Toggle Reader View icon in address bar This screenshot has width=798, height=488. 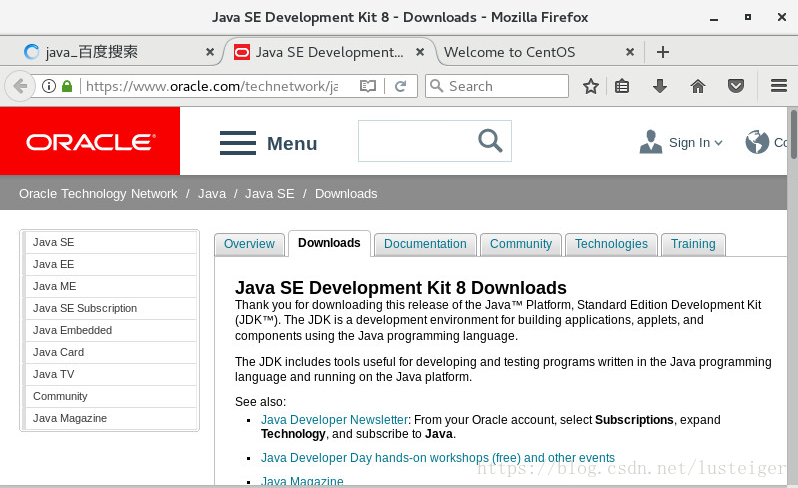click(x=367, y=86)
